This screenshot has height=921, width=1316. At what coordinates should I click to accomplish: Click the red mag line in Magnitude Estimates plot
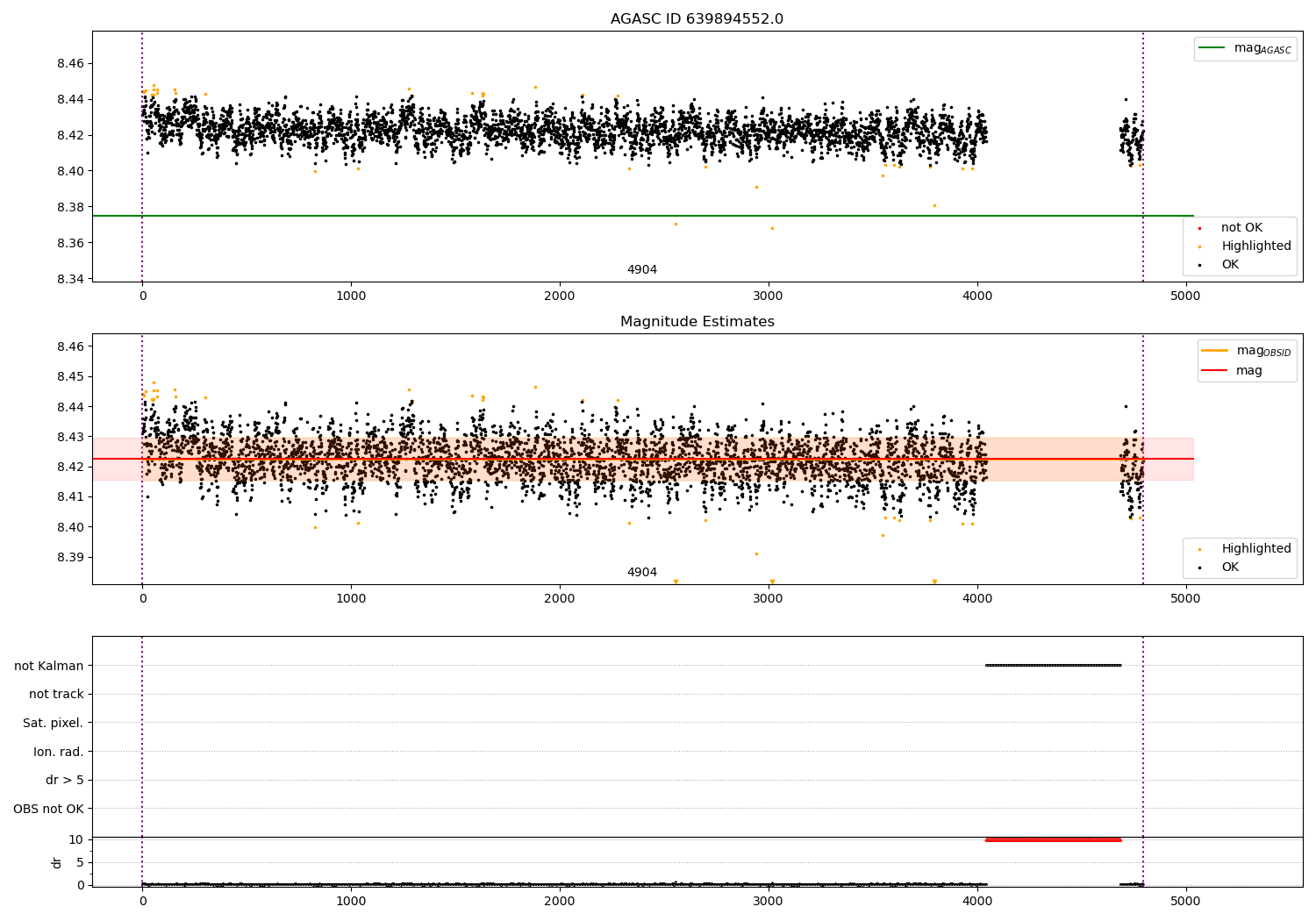coord(642,459)
